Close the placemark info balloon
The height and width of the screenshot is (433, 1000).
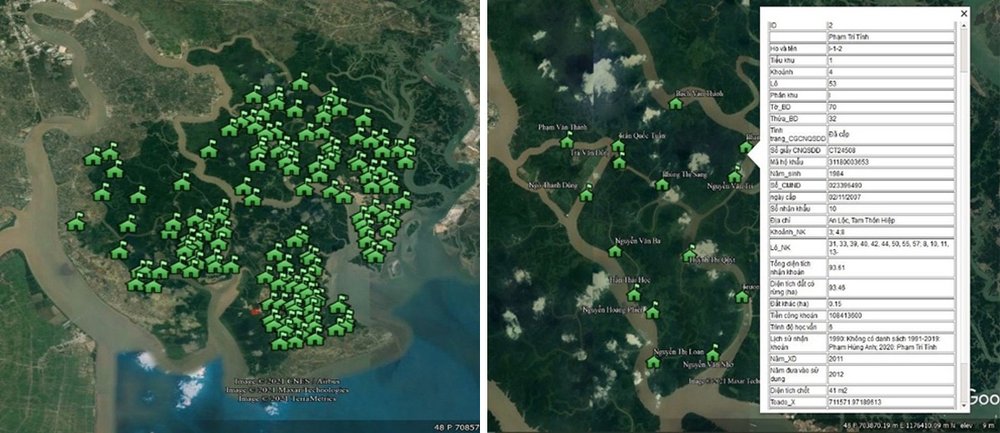964,13
